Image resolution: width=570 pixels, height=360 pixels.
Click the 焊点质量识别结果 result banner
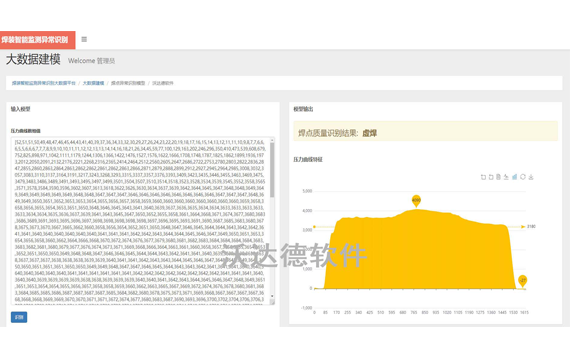(425, 131)
